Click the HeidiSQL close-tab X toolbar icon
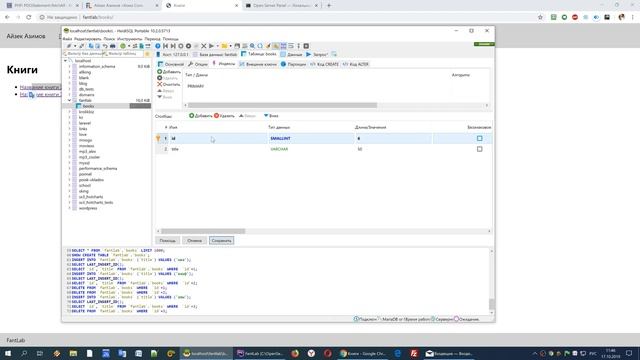This screenshot has width=640, height=360. tap(203, 46)
